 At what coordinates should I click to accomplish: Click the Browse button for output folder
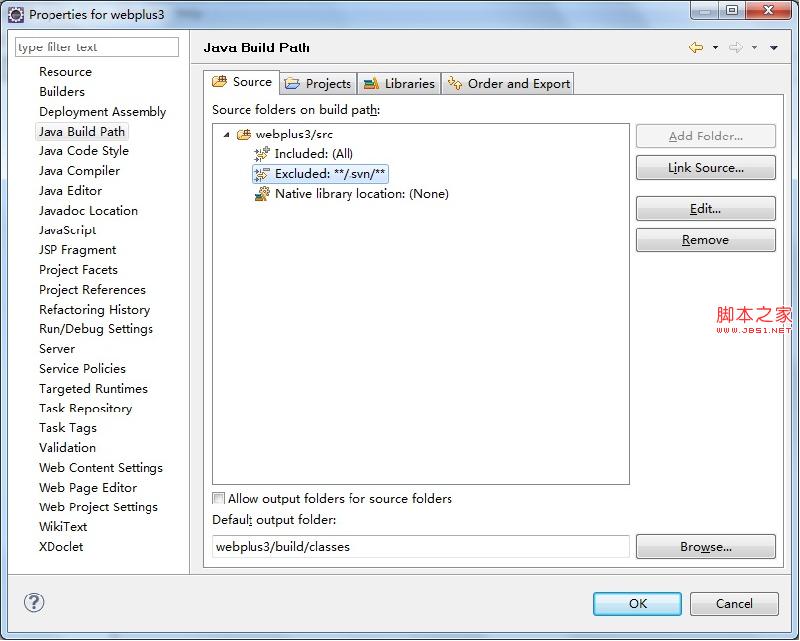click(x=705, y=547)
